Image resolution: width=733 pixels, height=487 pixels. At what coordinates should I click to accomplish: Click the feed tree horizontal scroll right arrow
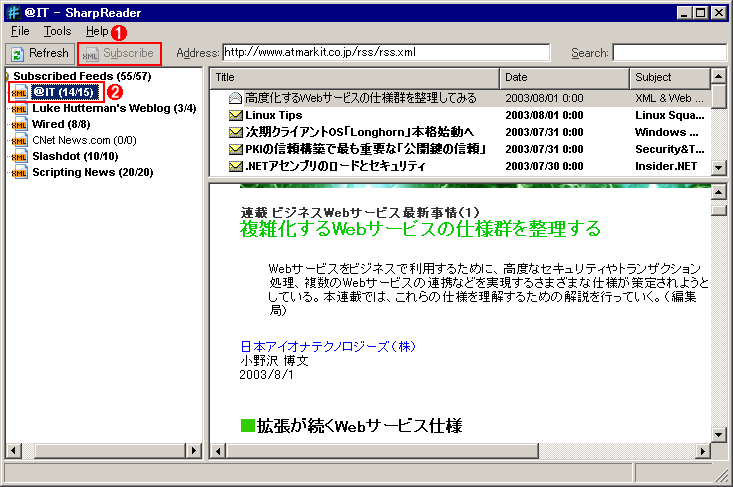pos(193,451)
